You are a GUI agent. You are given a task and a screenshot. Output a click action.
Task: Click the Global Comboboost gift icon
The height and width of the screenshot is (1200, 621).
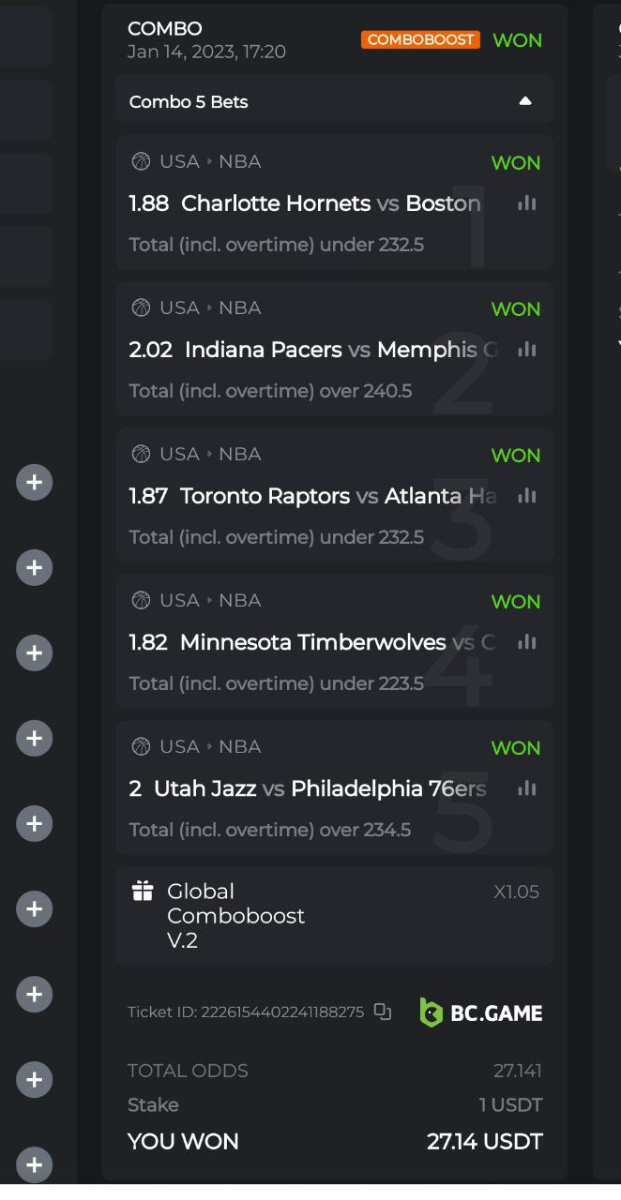(142, 890)
